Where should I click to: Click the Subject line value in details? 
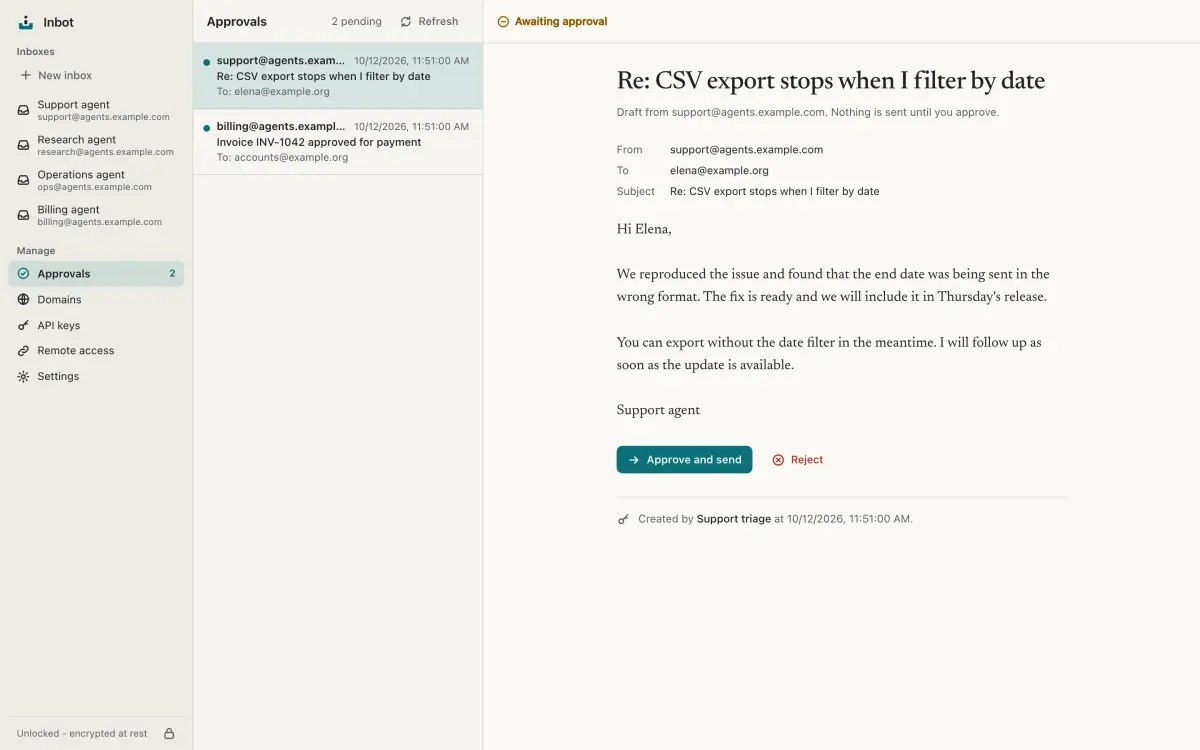775,191
